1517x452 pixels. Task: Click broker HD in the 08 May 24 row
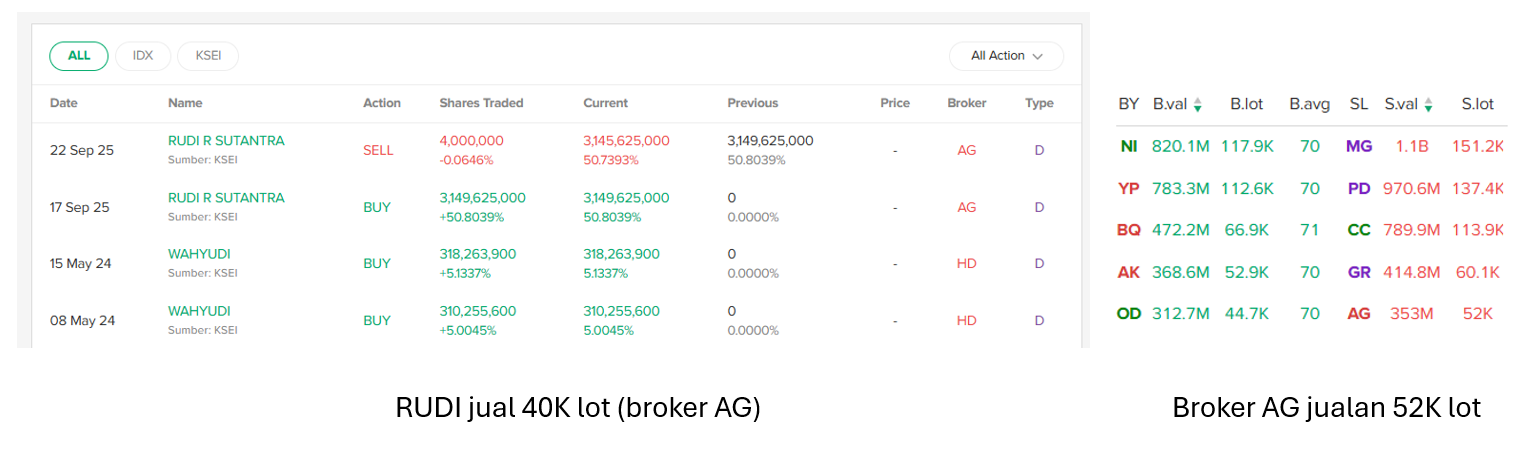pyautogui.click(x=966, y=321)
